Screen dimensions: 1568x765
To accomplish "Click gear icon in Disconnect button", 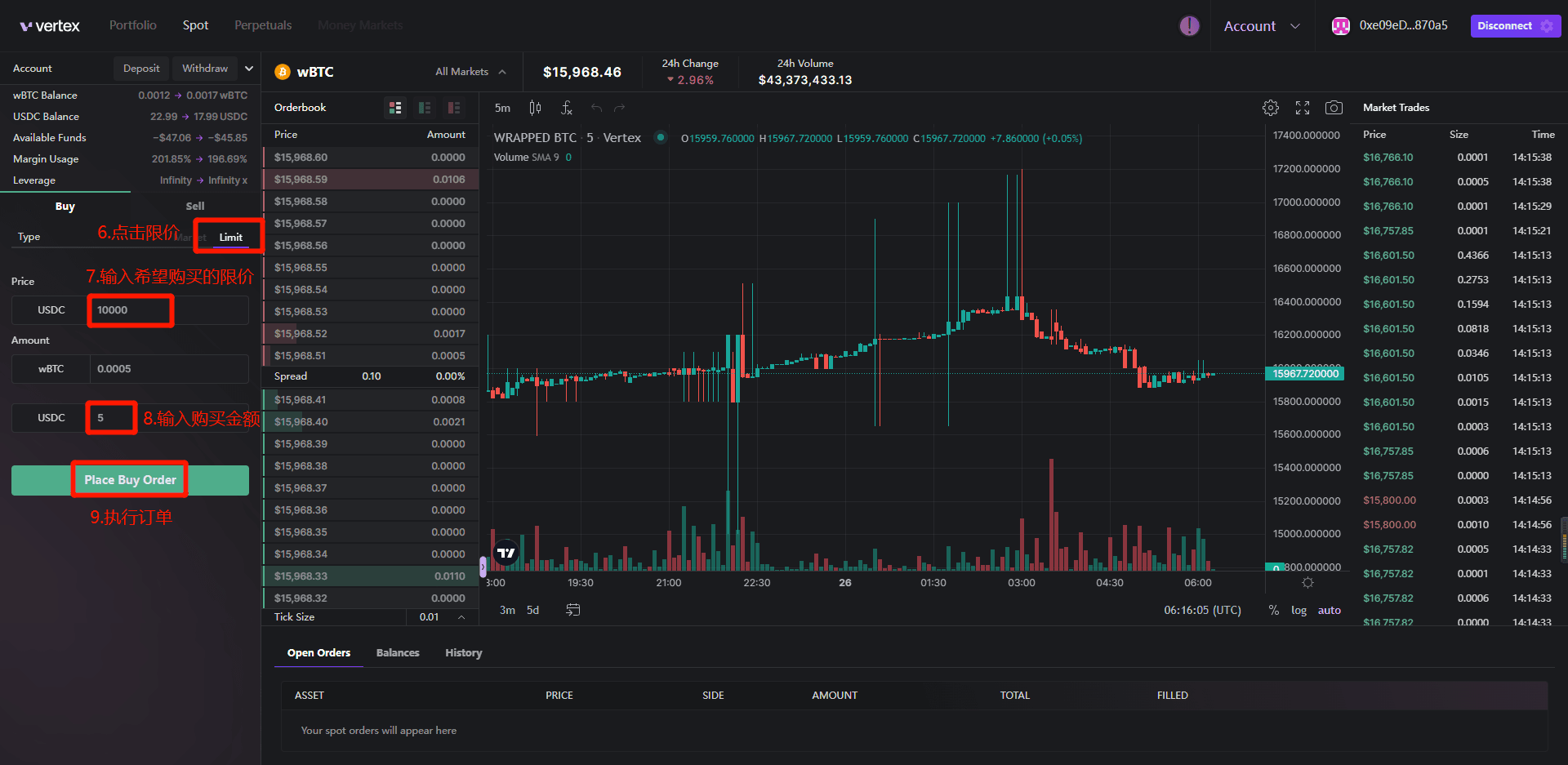I will [x=1547, y=26].
